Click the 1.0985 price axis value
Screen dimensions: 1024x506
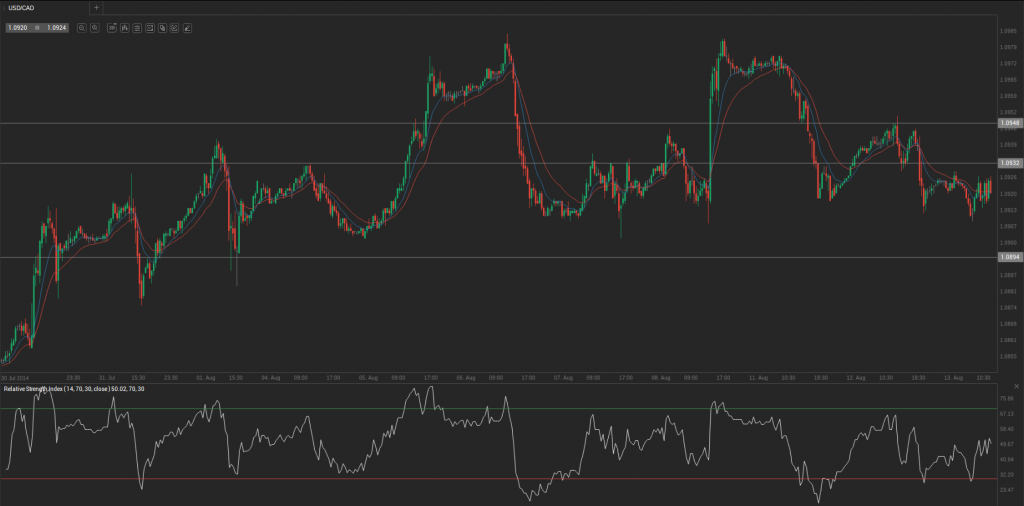point(1007,30)
